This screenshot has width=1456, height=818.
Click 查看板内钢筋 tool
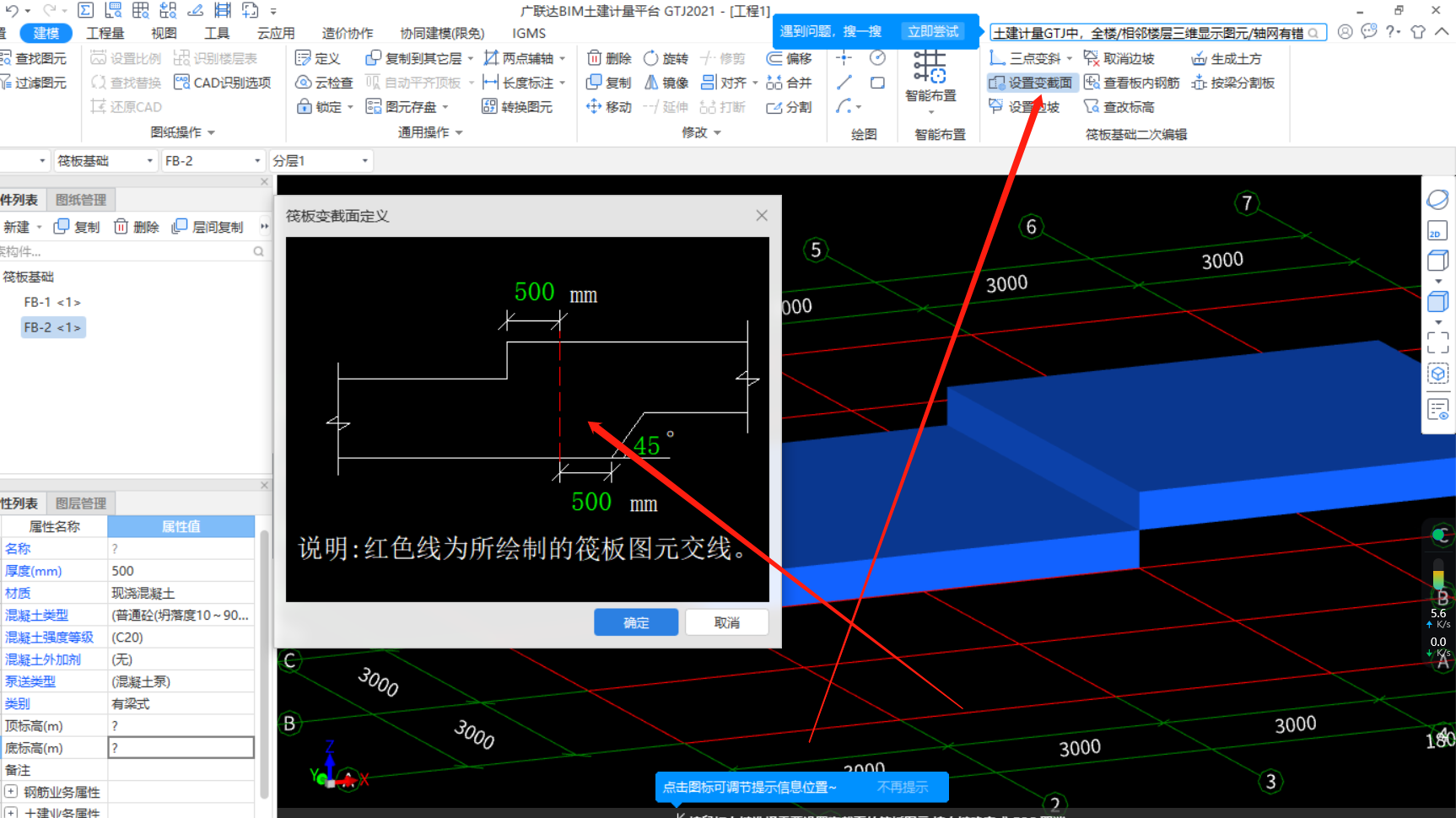tap(1132, 83)
